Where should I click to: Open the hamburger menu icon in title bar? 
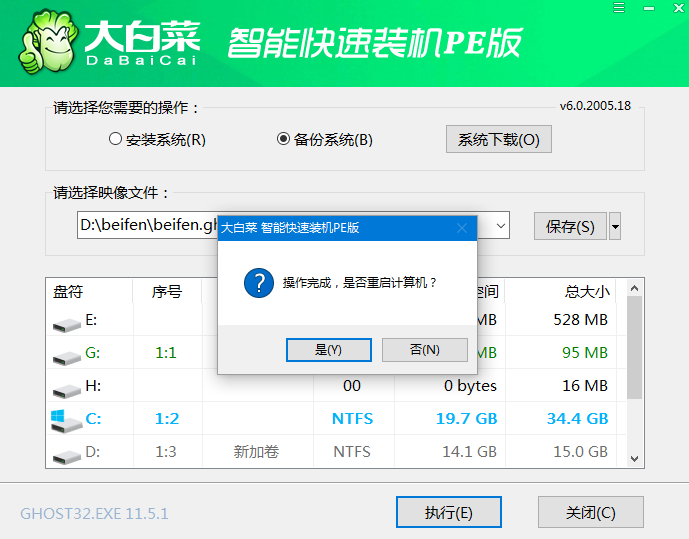[x=619, y=7]
